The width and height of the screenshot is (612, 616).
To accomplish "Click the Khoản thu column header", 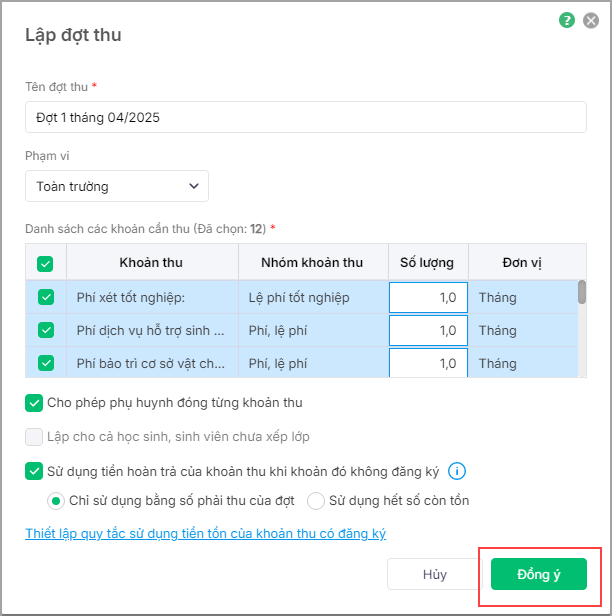I will point(151,263).
